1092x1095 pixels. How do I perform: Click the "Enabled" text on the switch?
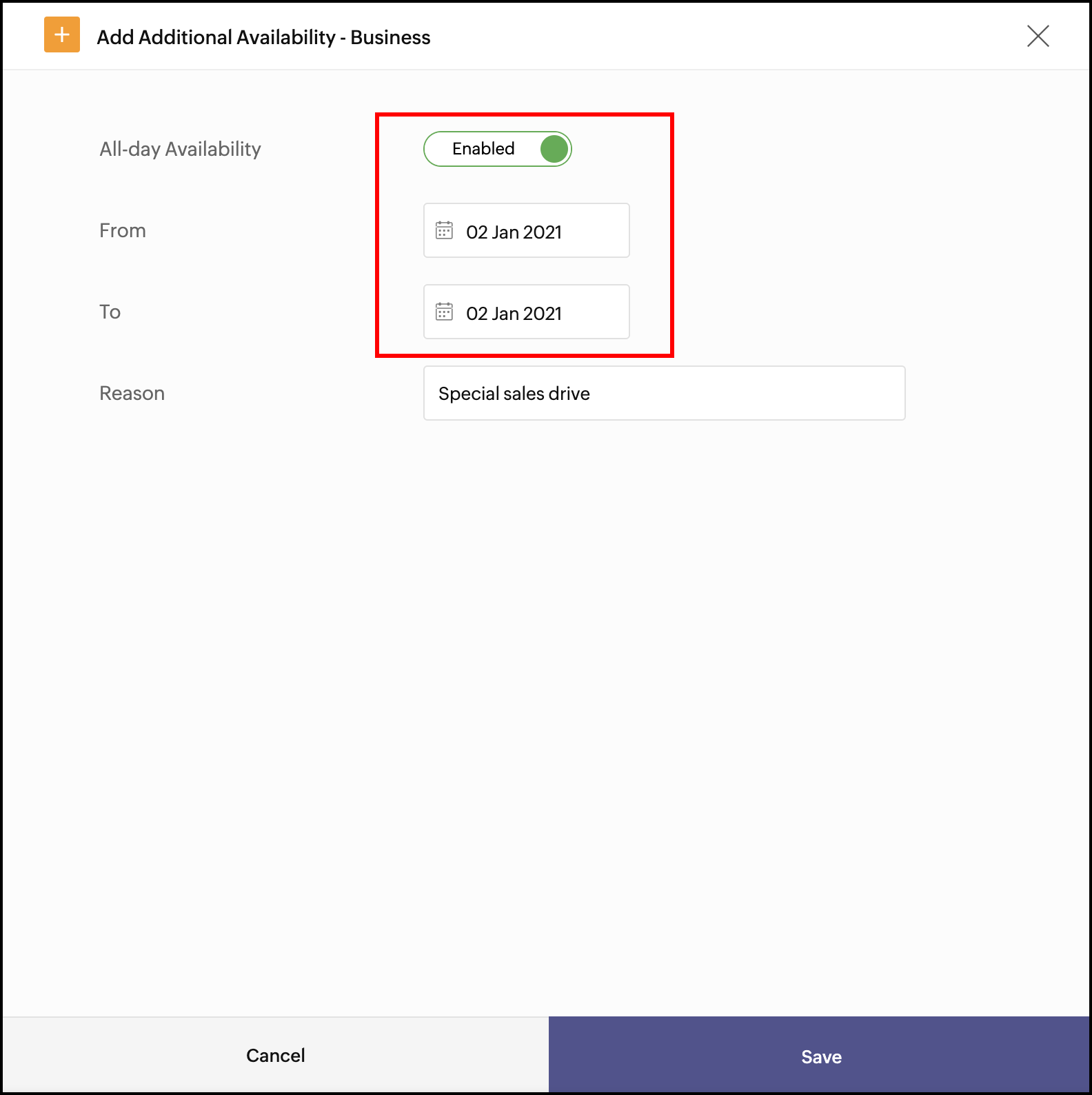click(x=483, y=149)
